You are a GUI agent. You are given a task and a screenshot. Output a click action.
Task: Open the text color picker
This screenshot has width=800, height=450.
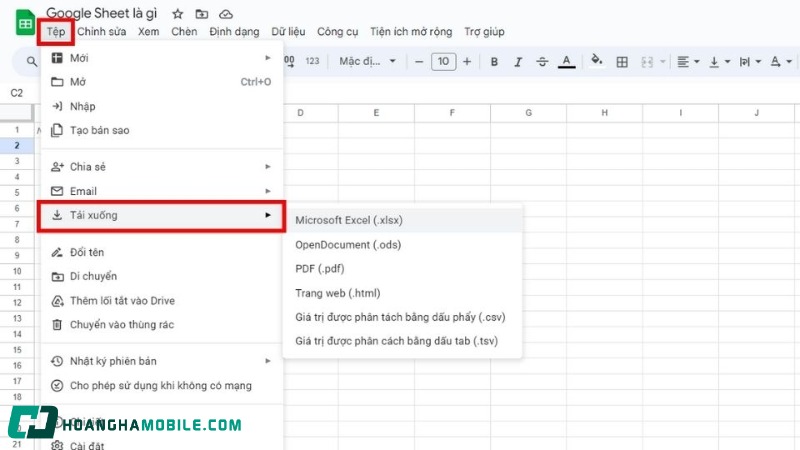pyautogui.click(x=567, y=62)
